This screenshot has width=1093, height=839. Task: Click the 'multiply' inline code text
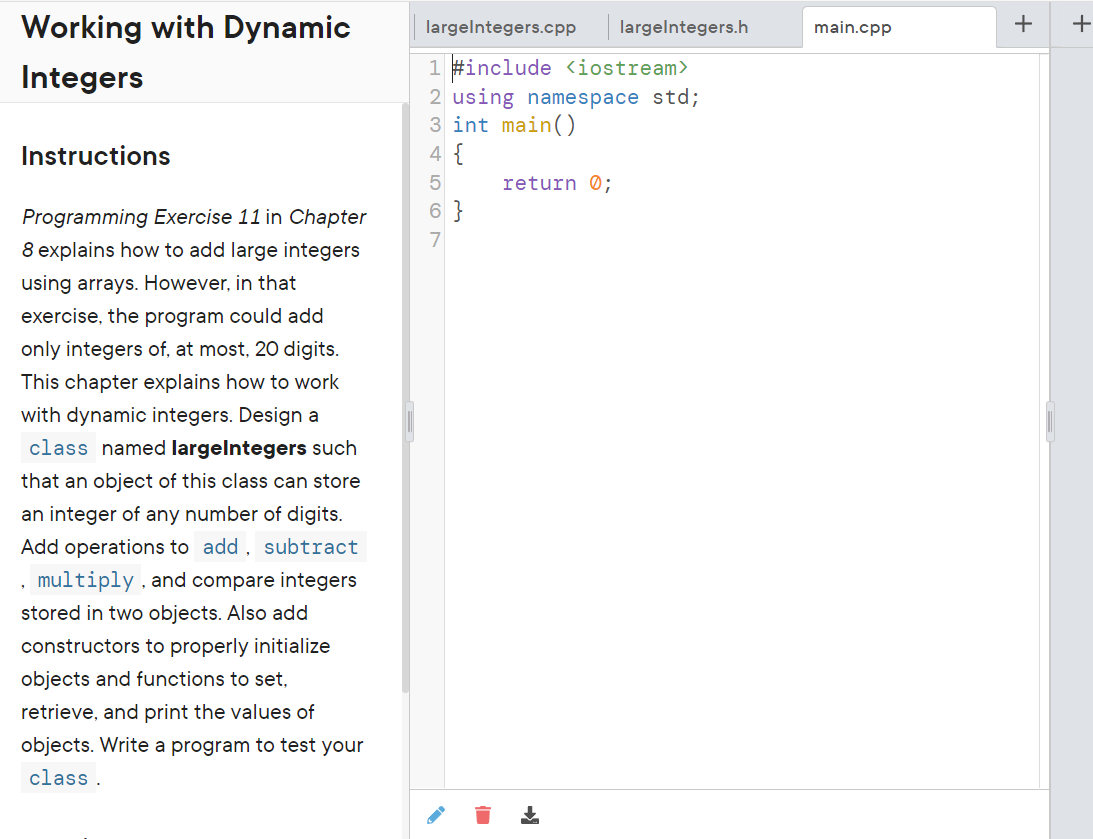coord(85,580)
